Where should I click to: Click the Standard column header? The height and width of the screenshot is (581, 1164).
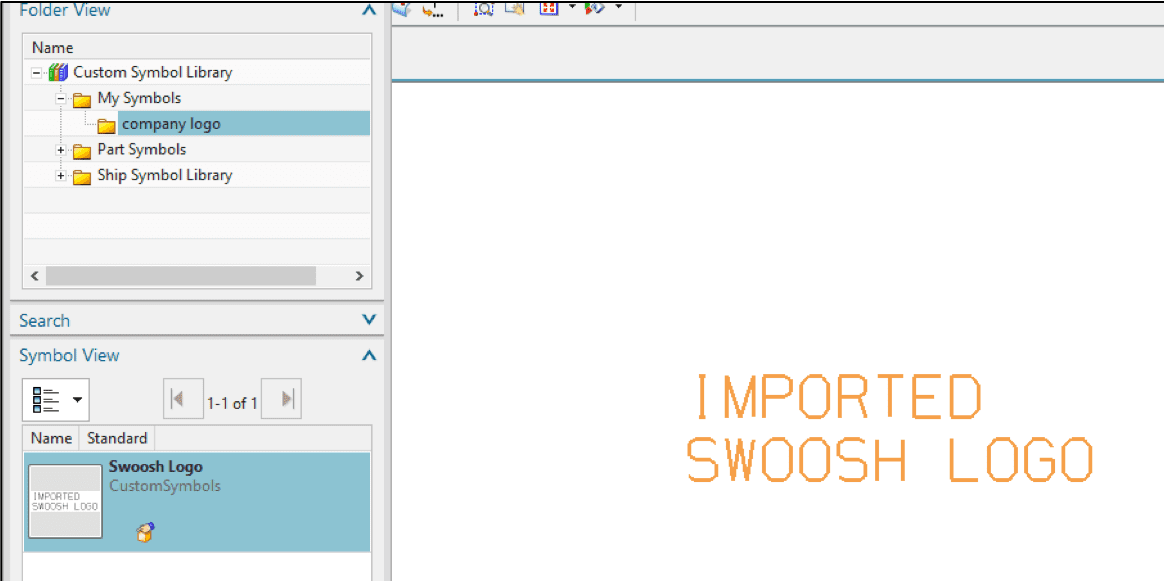116,438
